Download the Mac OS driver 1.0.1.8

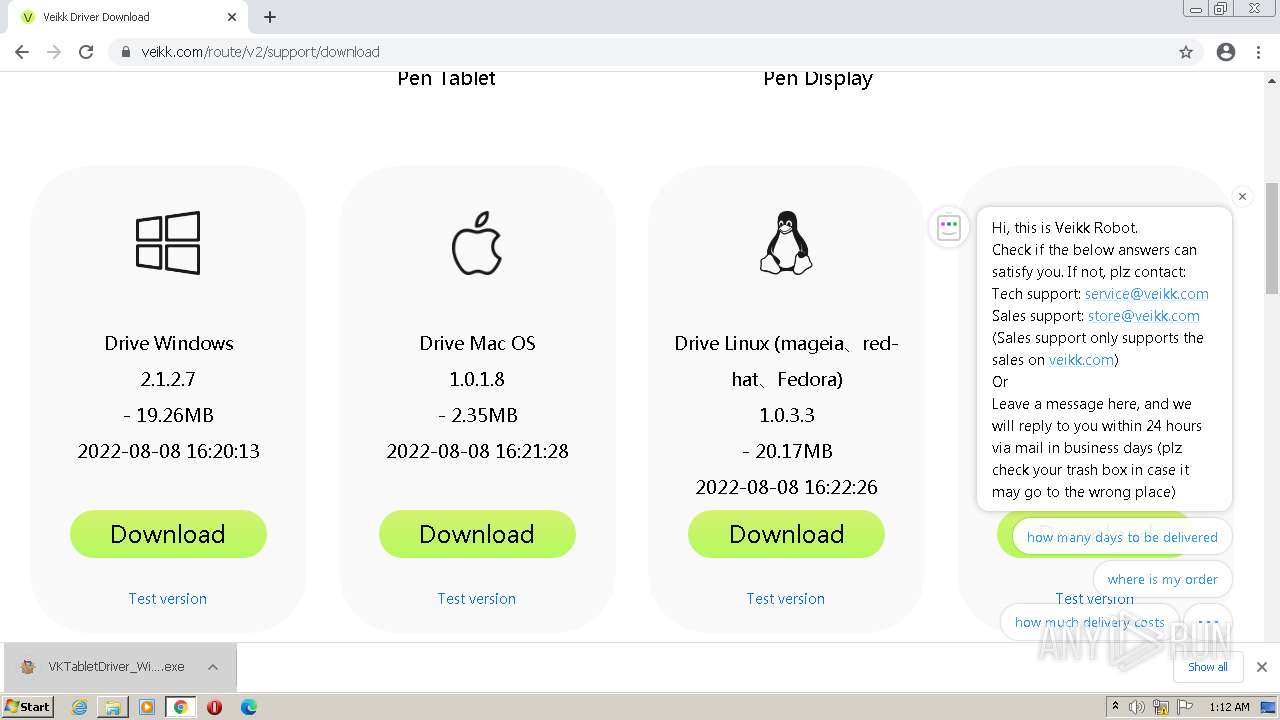tap(477, 534)
